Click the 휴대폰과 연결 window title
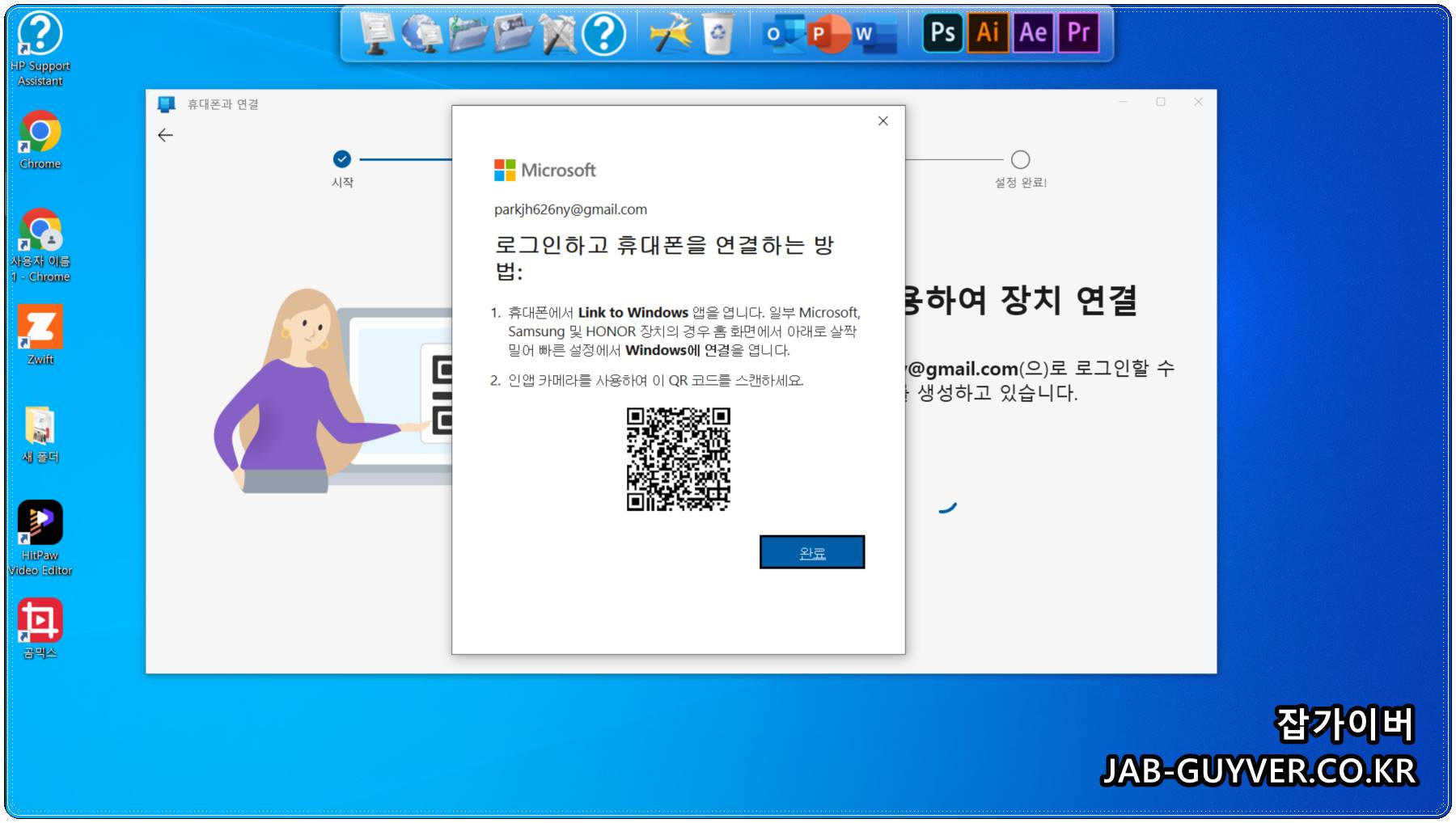 pos(223,104)
